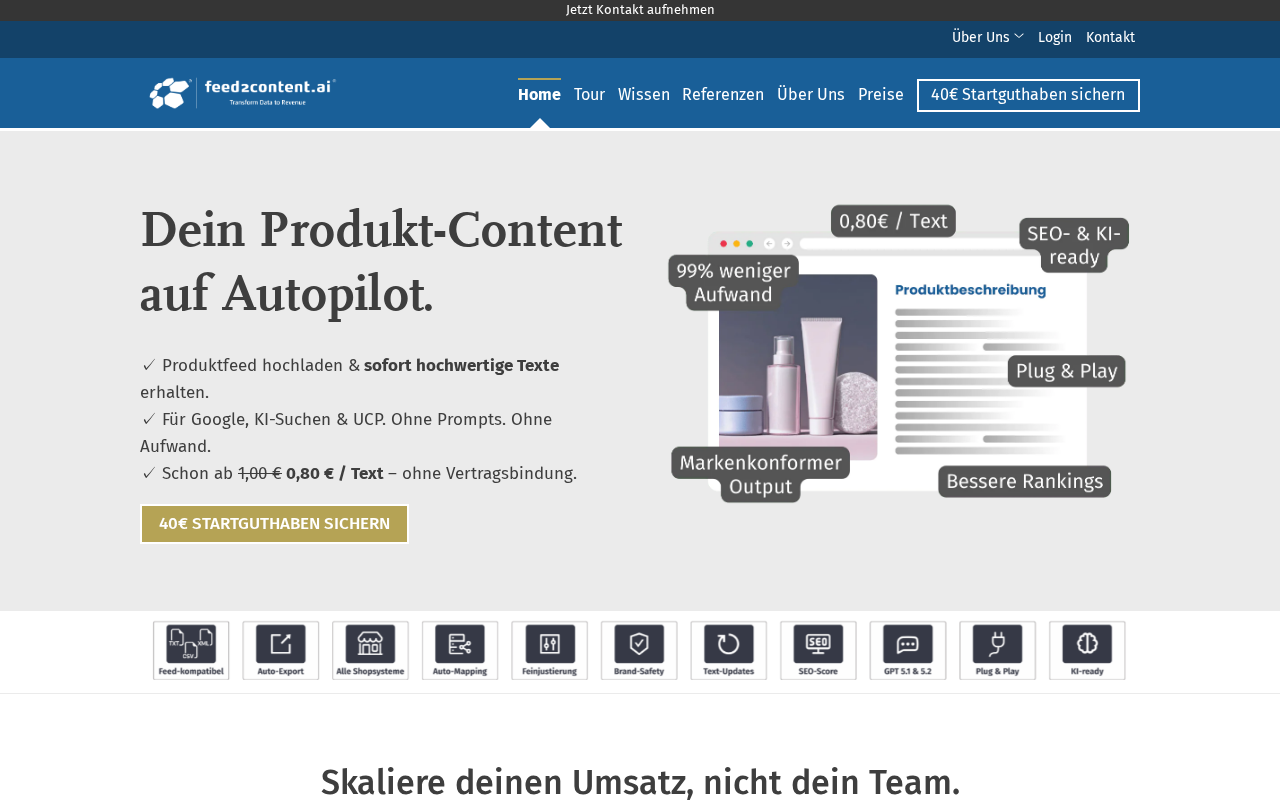This screenshot has width=1280, height=800.
Task: Click the "Plug & Play" badge on the illustration
Action: [x=1066, y=371]
